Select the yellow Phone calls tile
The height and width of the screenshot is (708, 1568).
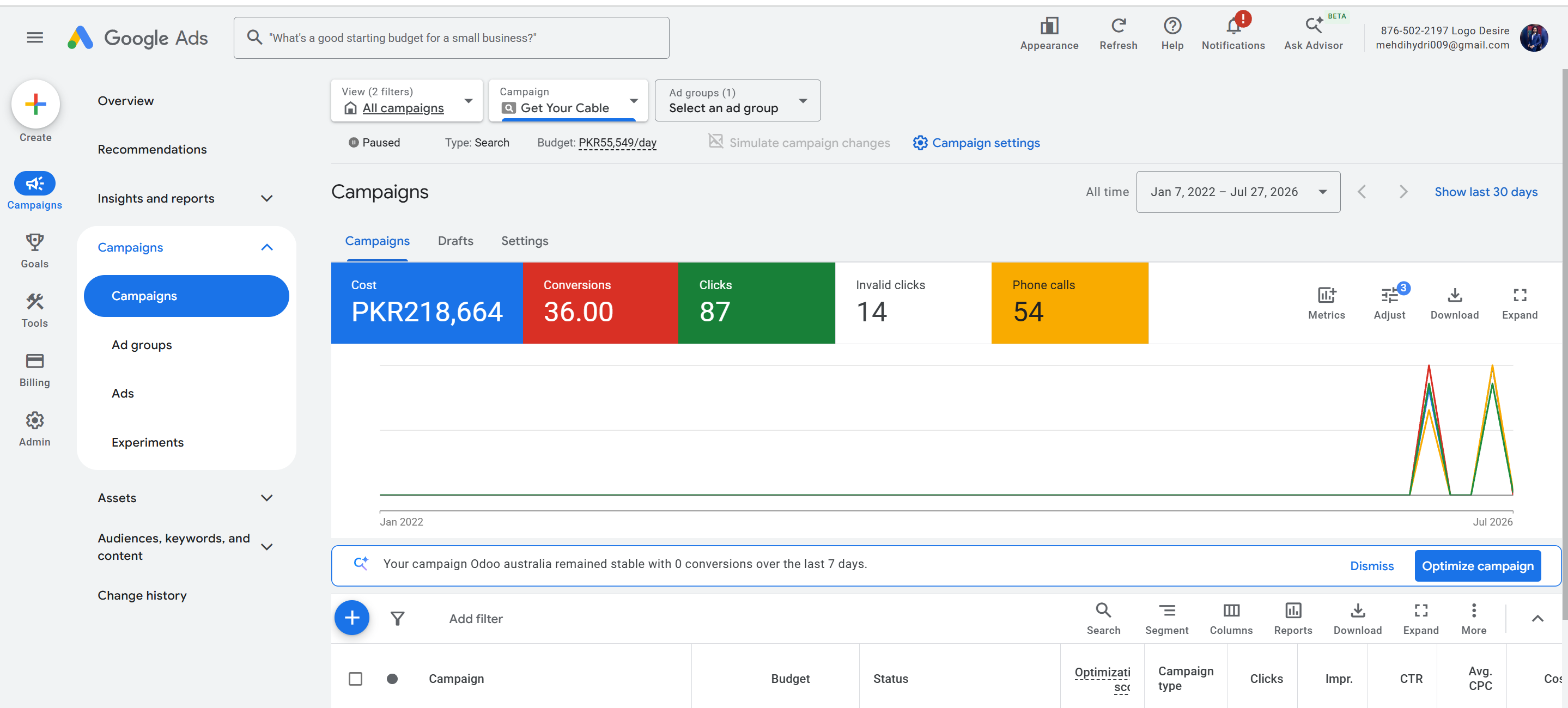tap(1069, 303)
